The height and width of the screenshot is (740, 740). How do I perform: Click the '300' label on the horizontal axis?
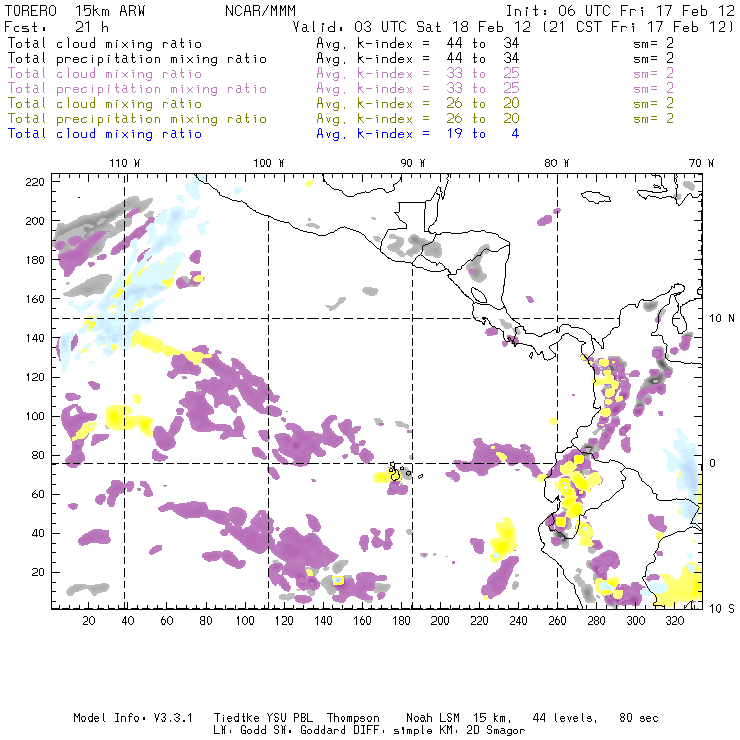pos(636,621)
